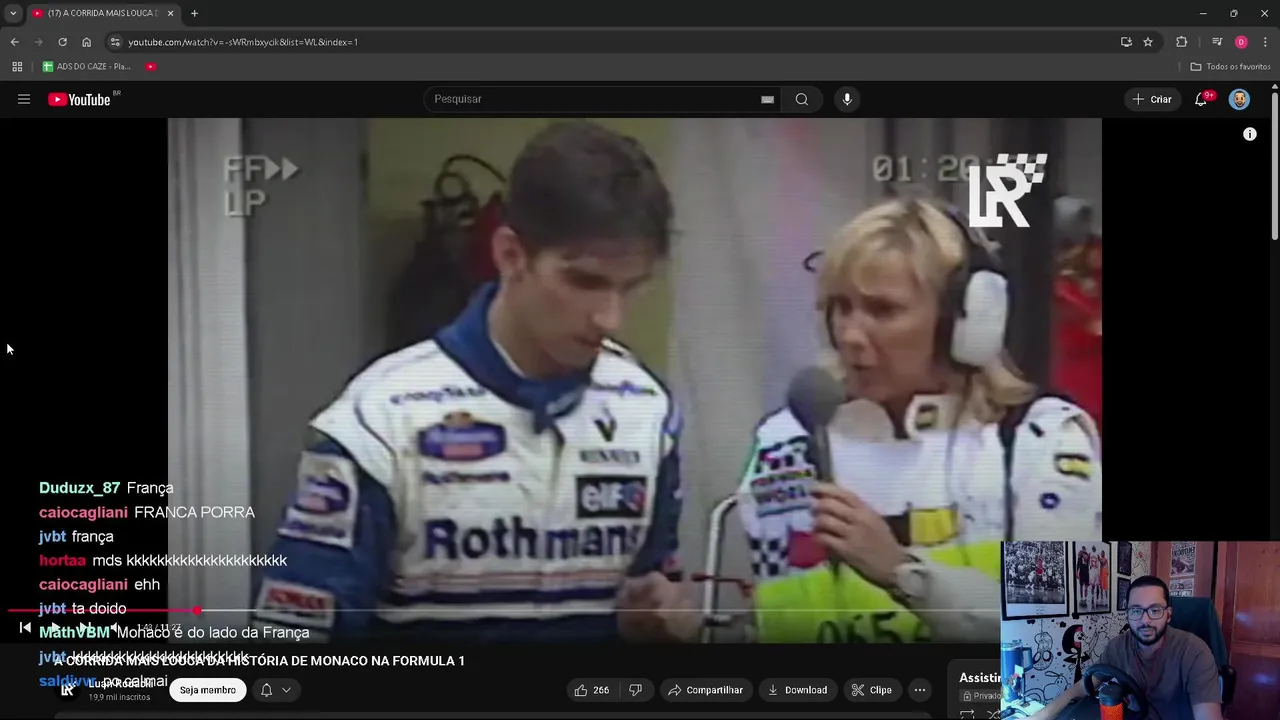Reload the current page
Screen dimensions: 1280x720
(62, 42)
